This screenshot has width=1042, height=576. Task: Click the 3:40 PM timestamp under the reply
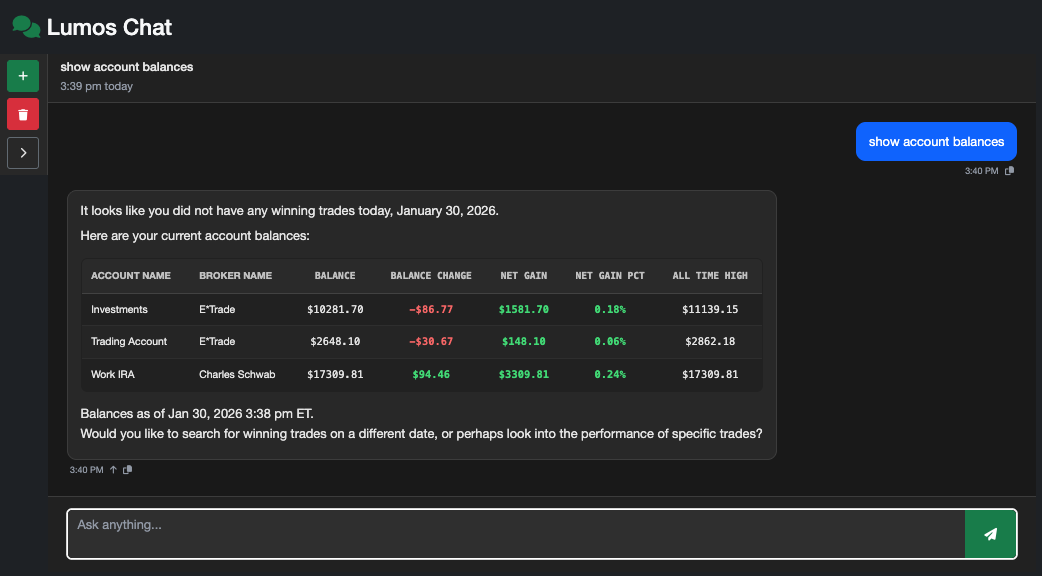[x=86, y=468]
